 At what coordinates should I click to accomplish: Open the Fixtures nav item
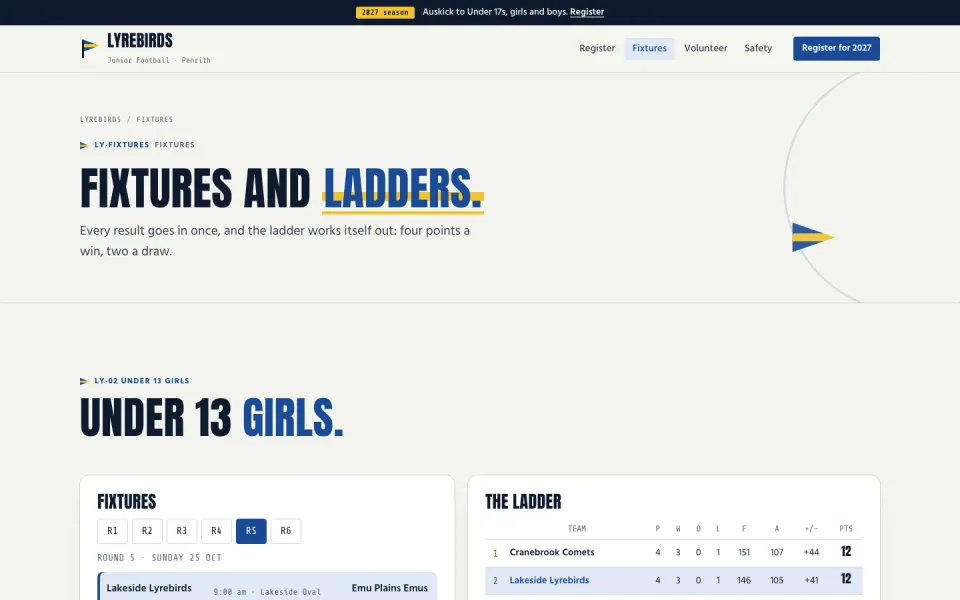[x=649, y=48]
